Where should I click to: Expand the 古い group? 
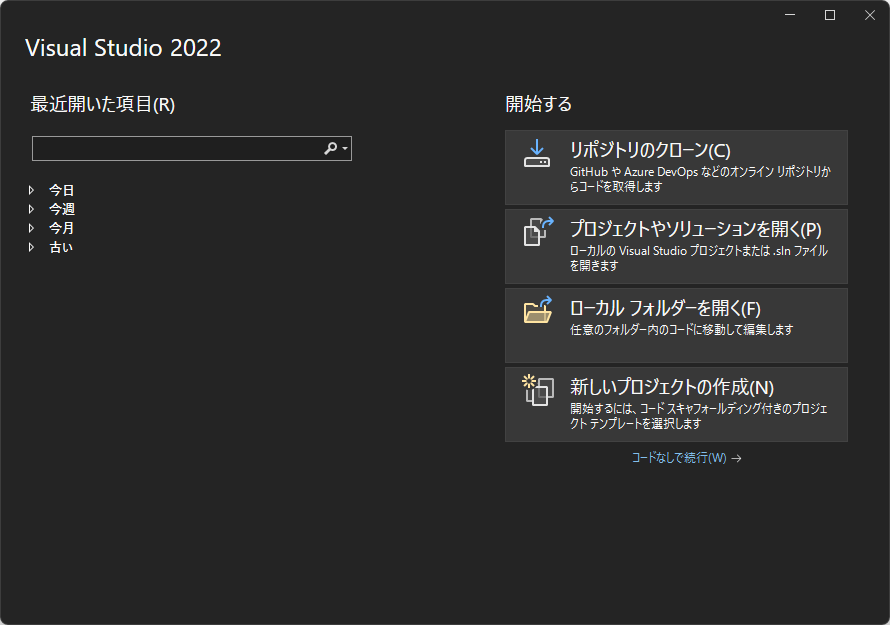pyautogui.click(x=32, y=248)
